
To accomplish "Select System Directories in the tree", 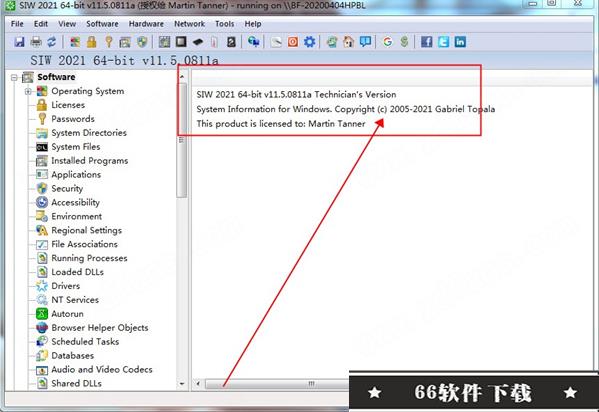I will (89, 133).
